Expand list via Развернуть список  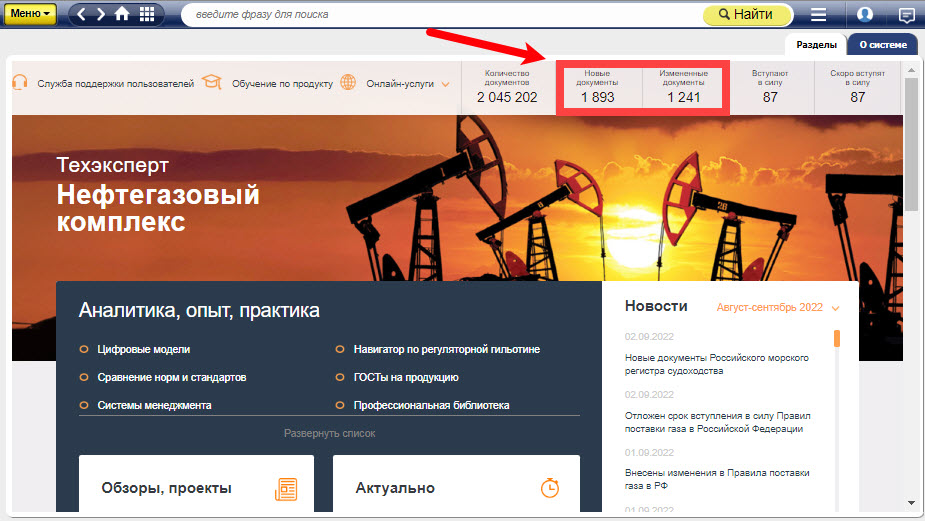329,433
